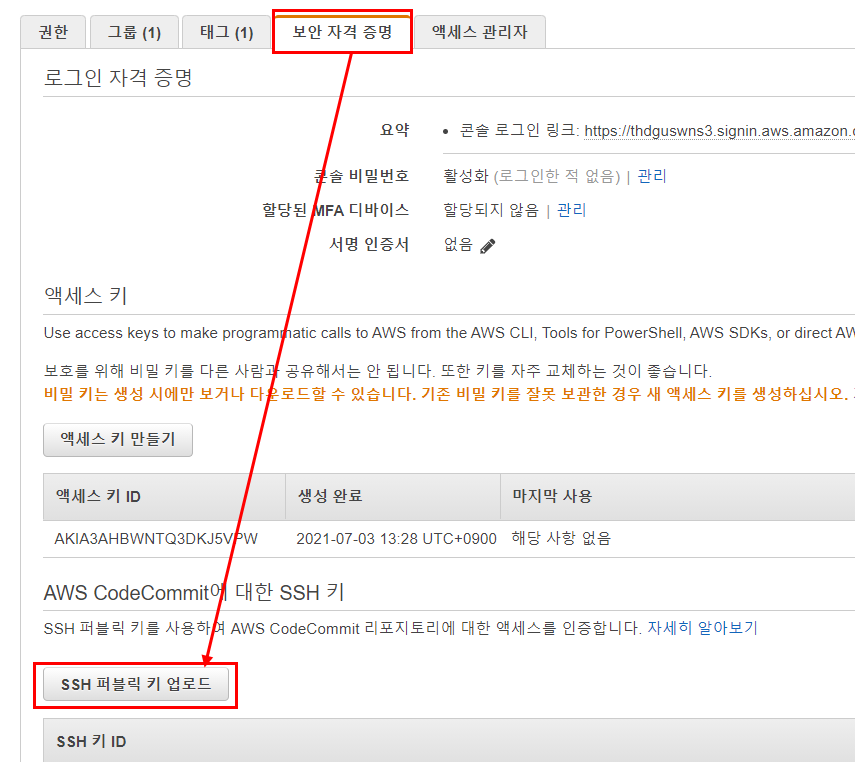Open the 태그 (1) tab
855x762 pixels.
click(x=226, y=32)
